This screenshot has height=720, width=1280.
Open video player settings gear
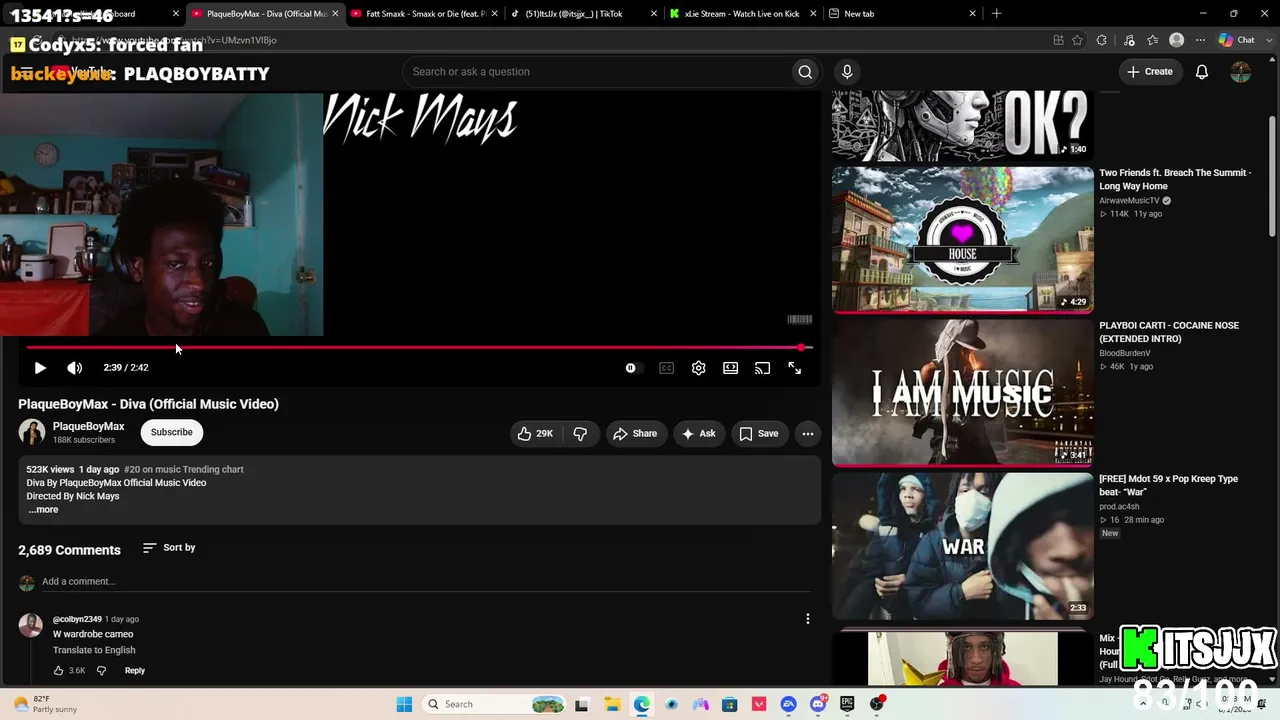[699, 368]
